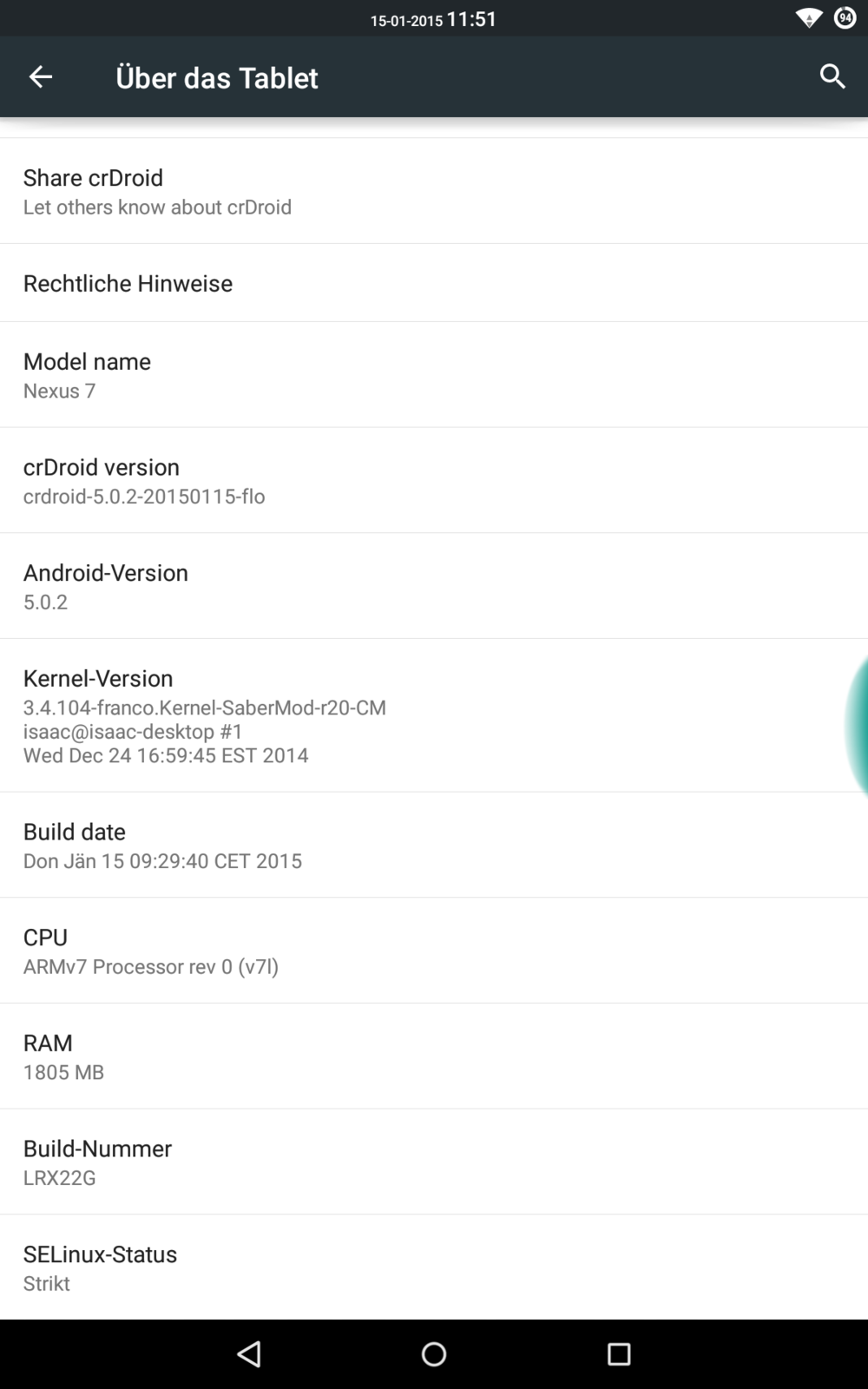Tap the SELinux-Status row

click(x=434, y=1267)
